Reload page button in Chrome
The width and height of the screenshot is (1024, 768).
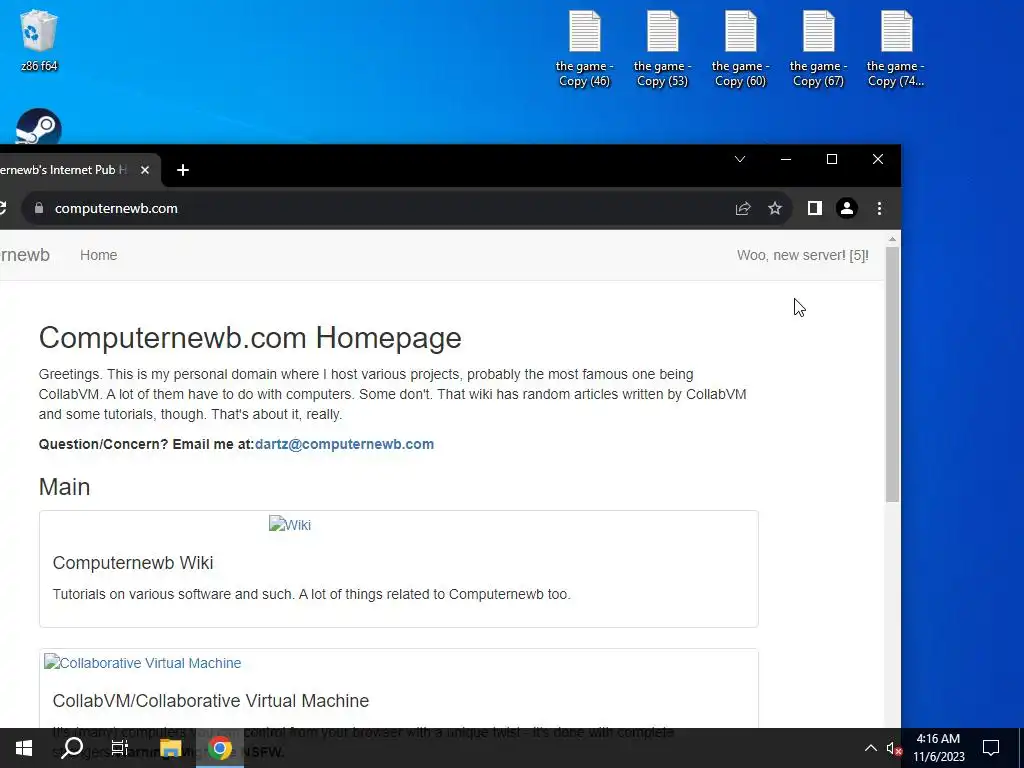pyautogui.click(x=3, y=208)
